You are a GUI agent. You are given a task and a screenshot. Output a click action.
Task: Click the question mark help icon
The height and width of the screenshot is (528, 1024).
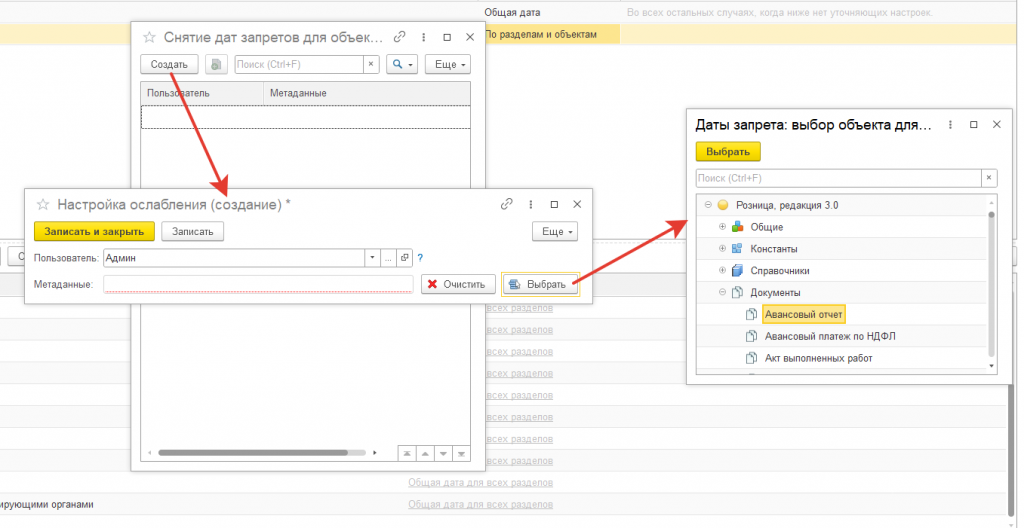point(421,257)
